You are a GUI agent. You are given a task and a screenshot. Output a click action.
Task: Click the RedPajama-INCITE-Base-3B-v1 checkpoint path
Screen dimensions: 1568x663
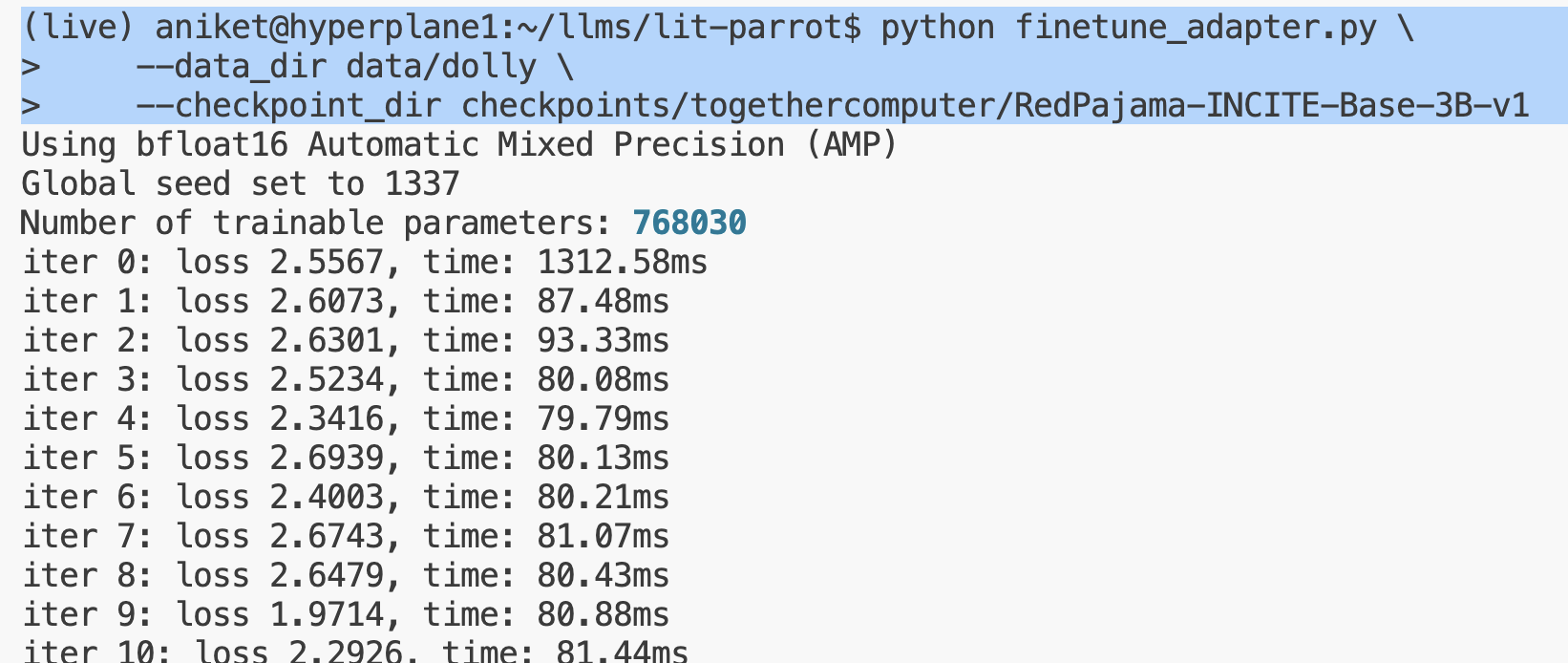coord(995,105)
